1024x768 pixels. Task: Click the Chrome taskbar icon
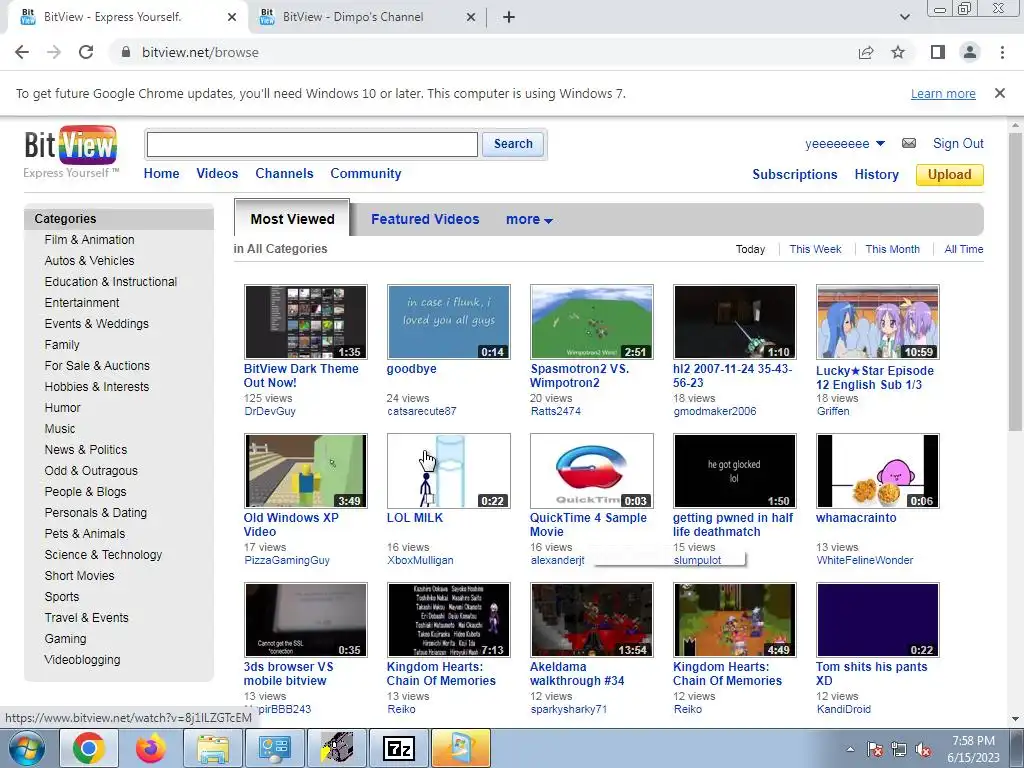click(x=89, y=748)
